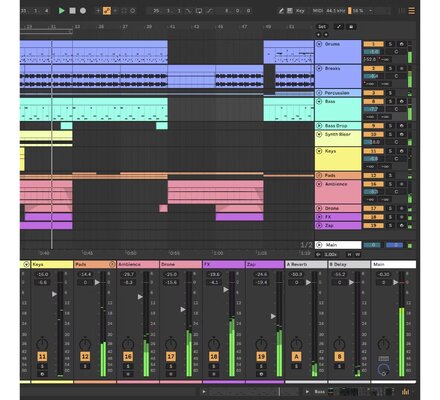This screenshot has width=440, height=400.
Task: Fold the Keys track in arrangement
Action: (319, 151)
